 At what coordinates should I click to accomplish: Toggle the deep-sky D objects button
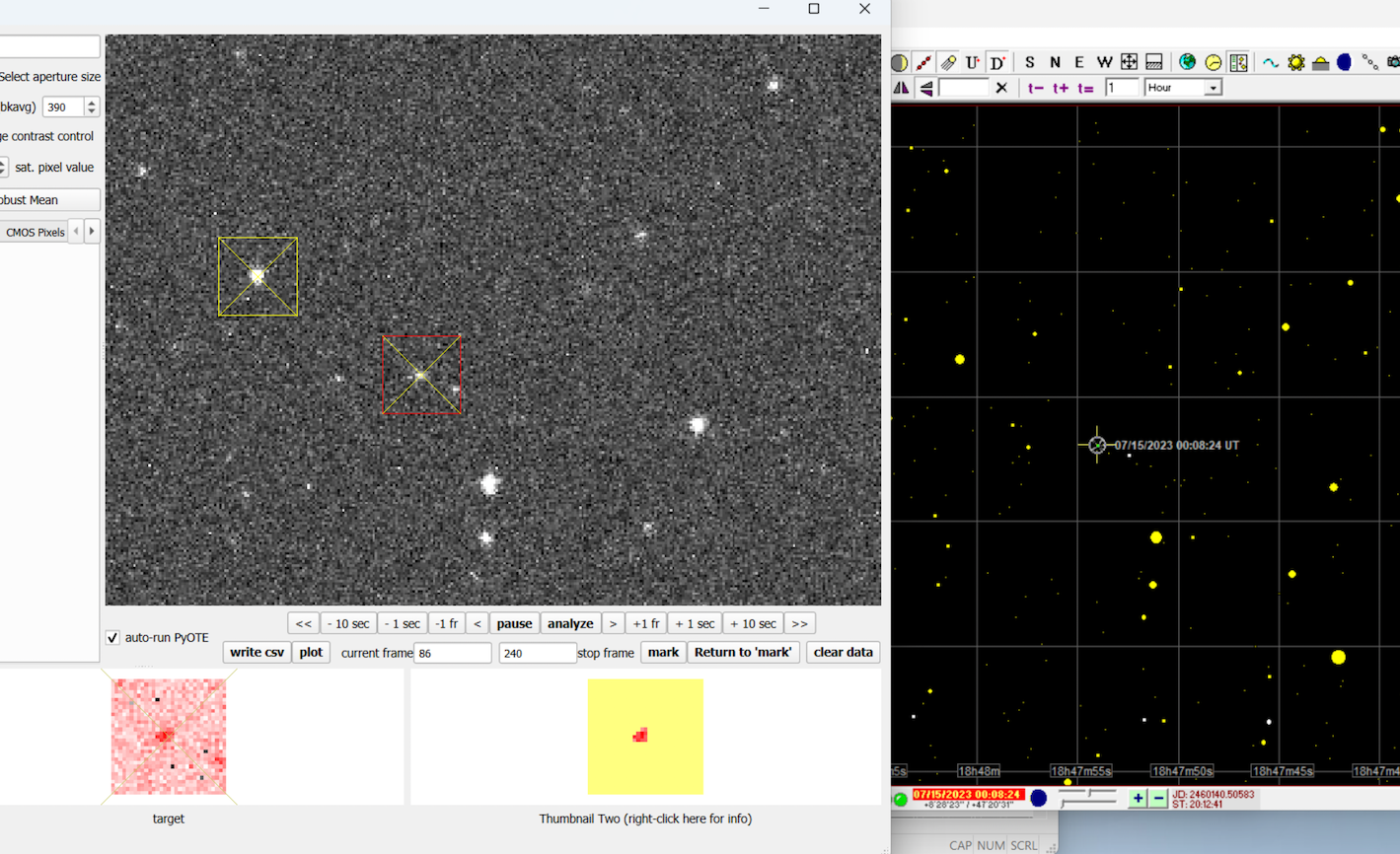tap(997, 62)
